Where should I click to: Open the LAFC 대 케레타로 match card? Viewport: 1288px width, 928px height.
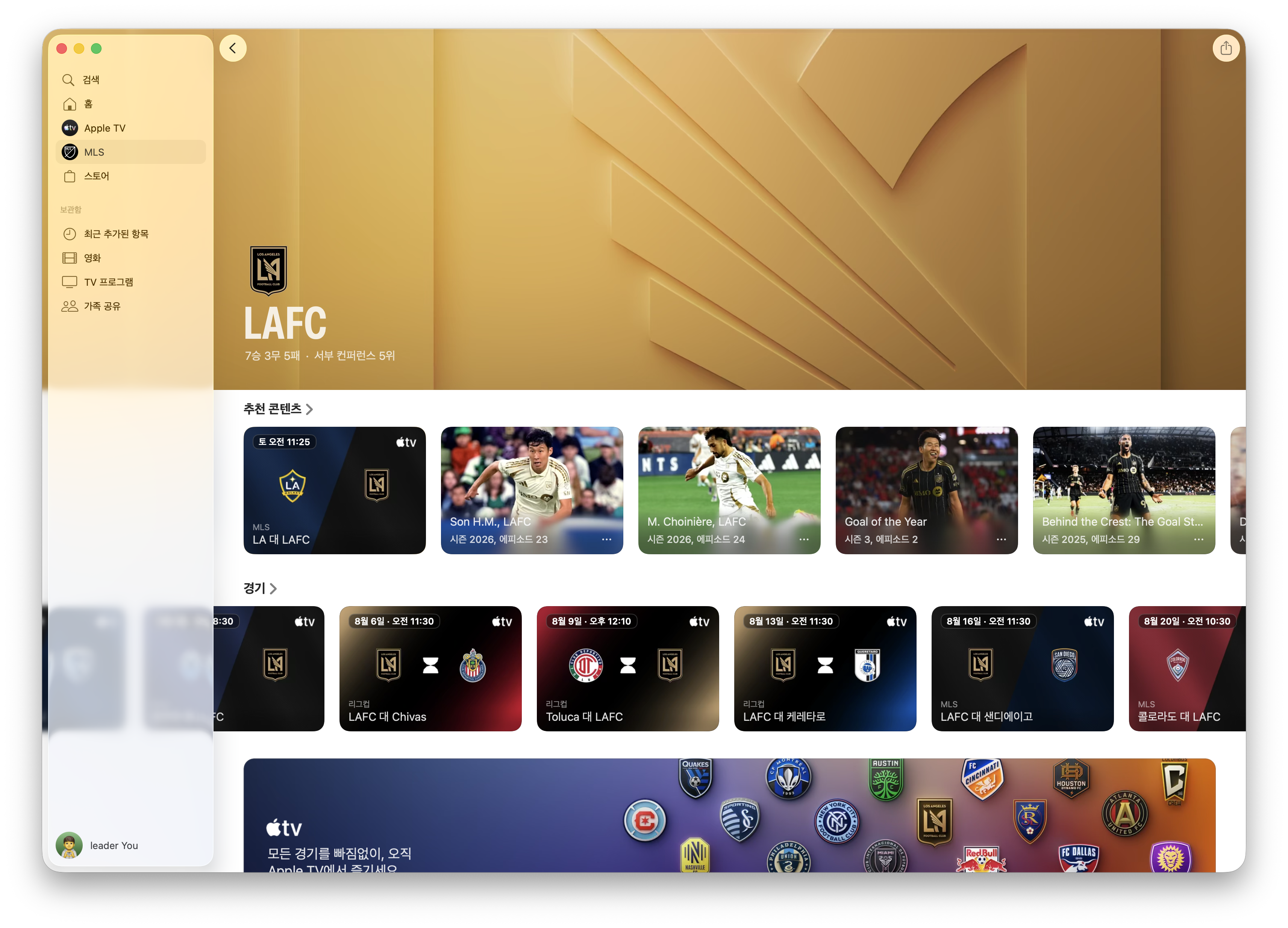coord(825,669)
